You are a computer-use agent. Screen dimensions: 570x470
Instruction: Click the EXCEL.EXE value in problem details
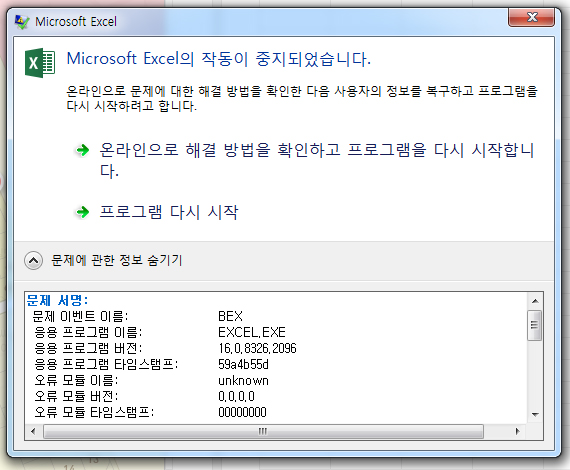(x=252, y=332)
